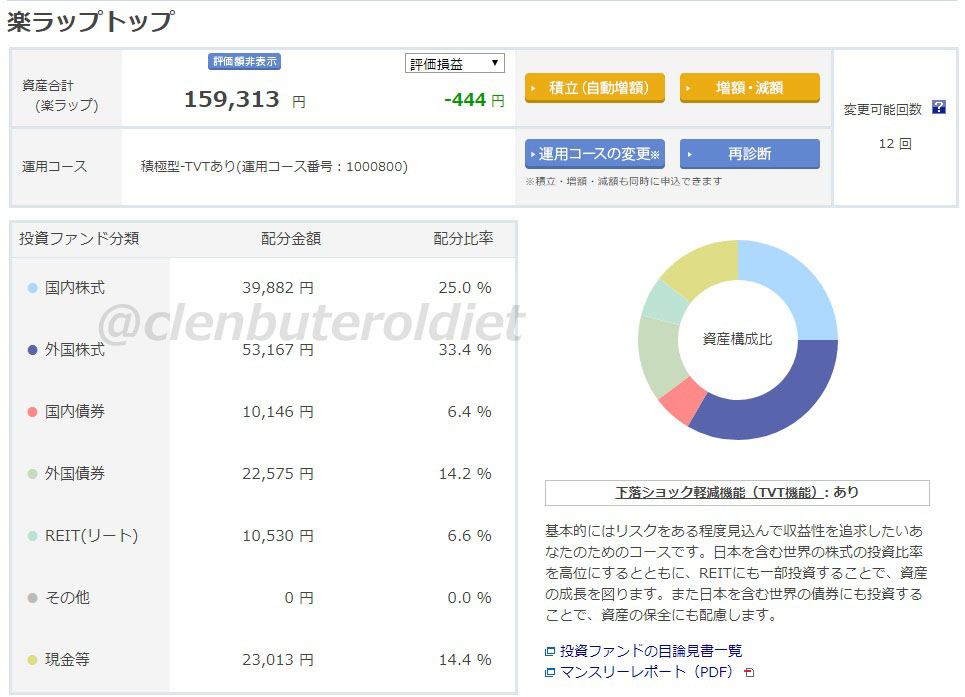Viewport: 965px width, 697px height.
Task: Open 下落ショック軽減機能（TVT機能） link
Action: click(x=719, y=492)
